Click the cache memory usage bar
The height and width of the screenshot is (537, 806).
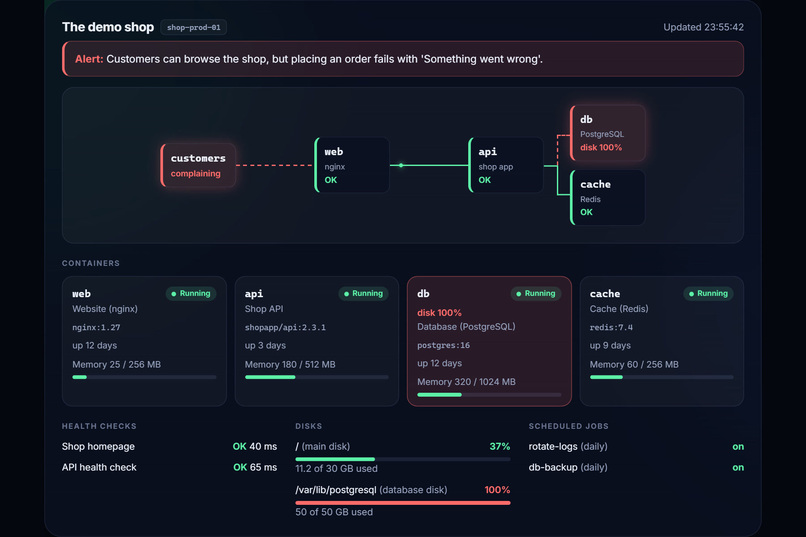(662, 377)
